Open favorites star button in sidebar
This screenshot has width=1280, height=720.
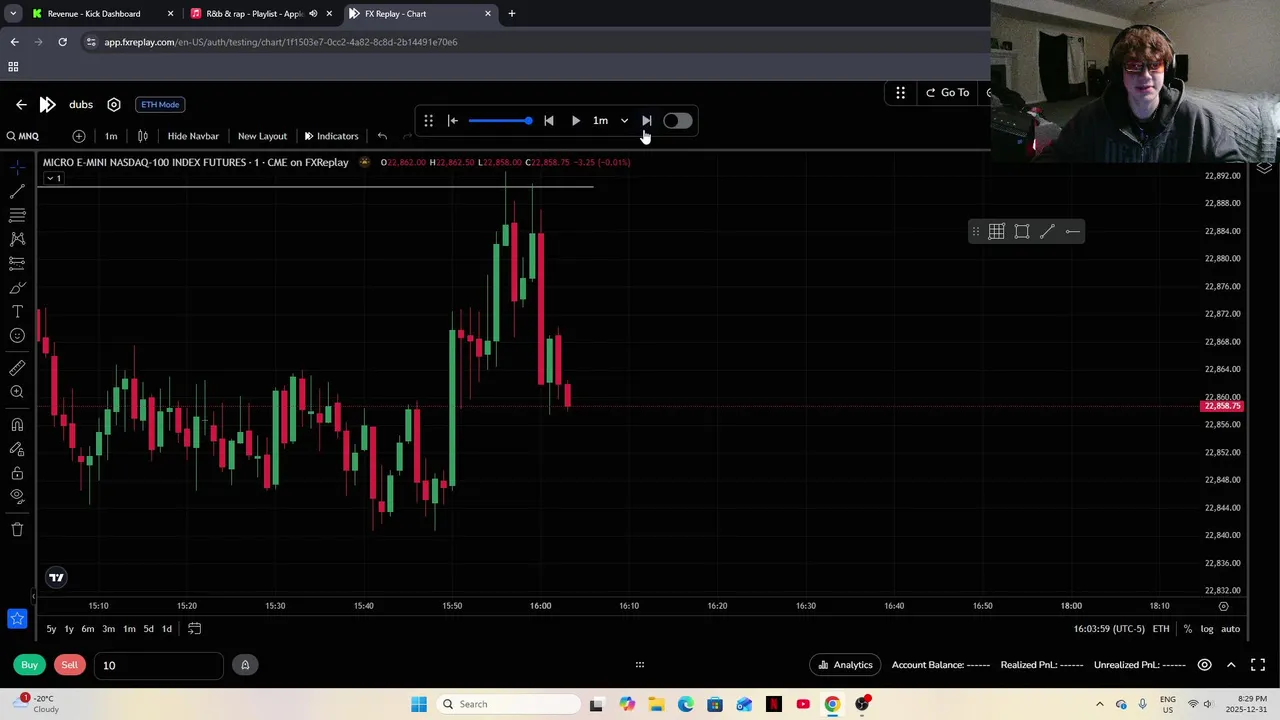[x=17, y=619]
